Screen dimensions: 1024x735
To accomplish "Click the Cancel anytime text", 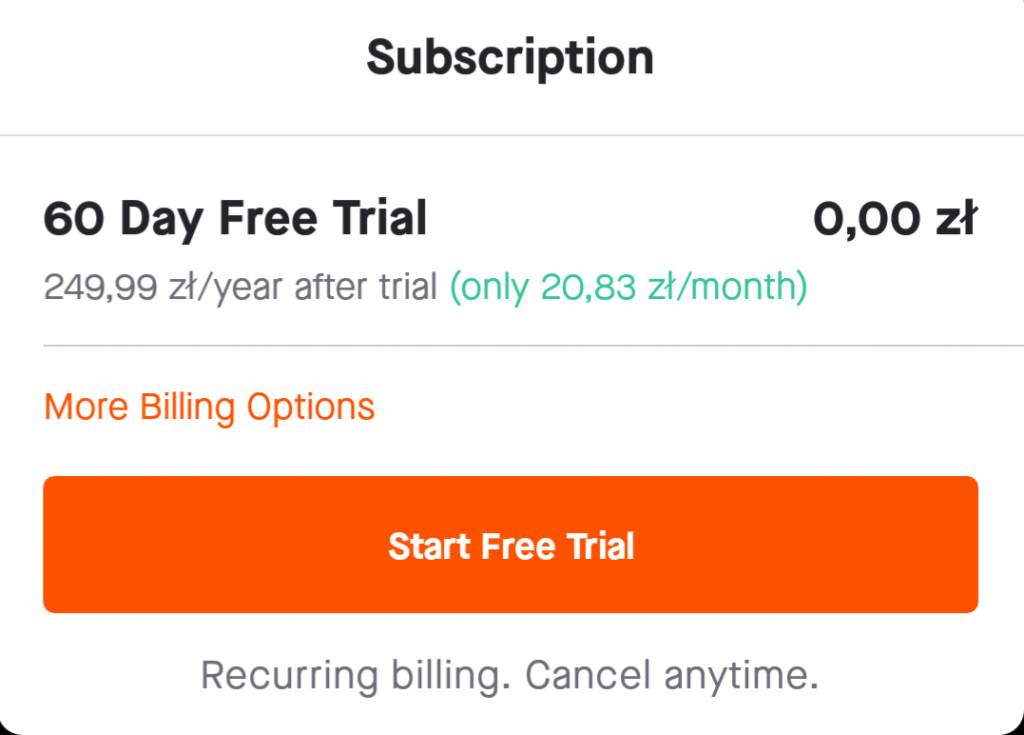I will click(x=672, y=675).
